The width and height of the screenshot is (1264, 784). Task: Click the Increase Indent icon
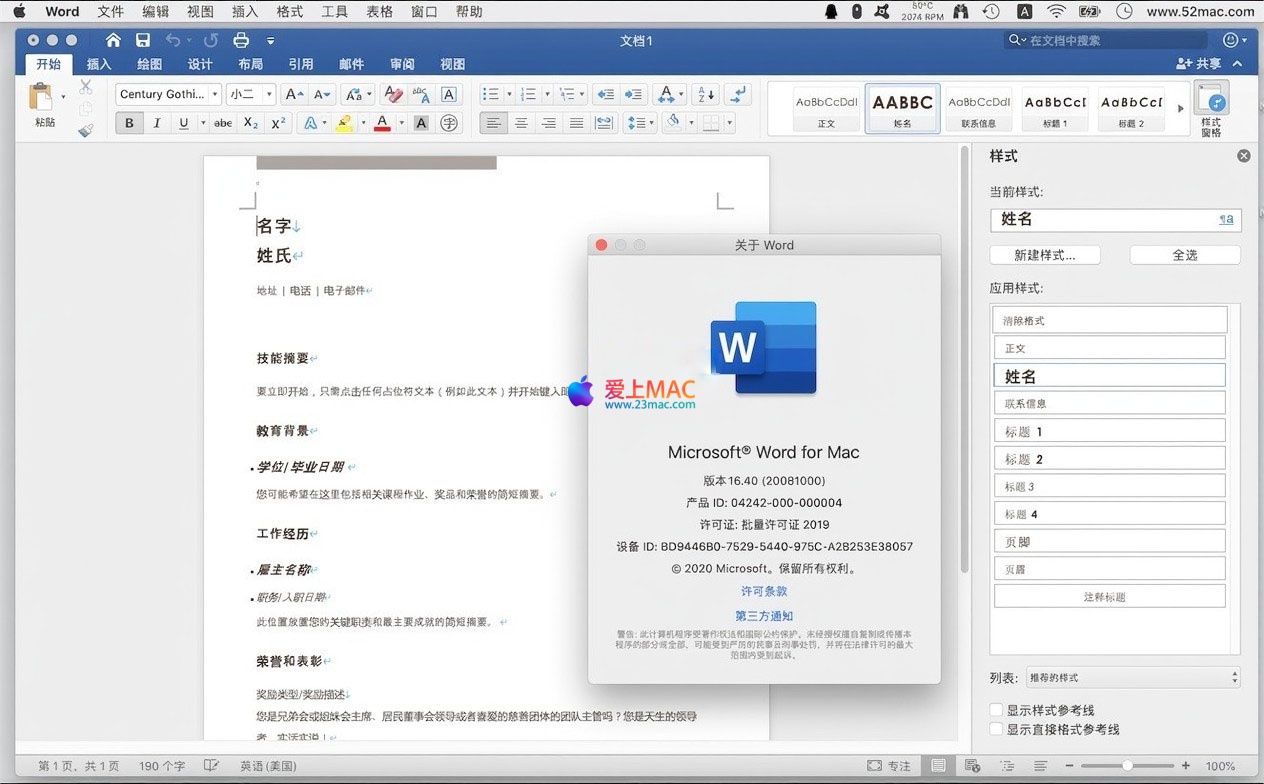coord(633,94)
